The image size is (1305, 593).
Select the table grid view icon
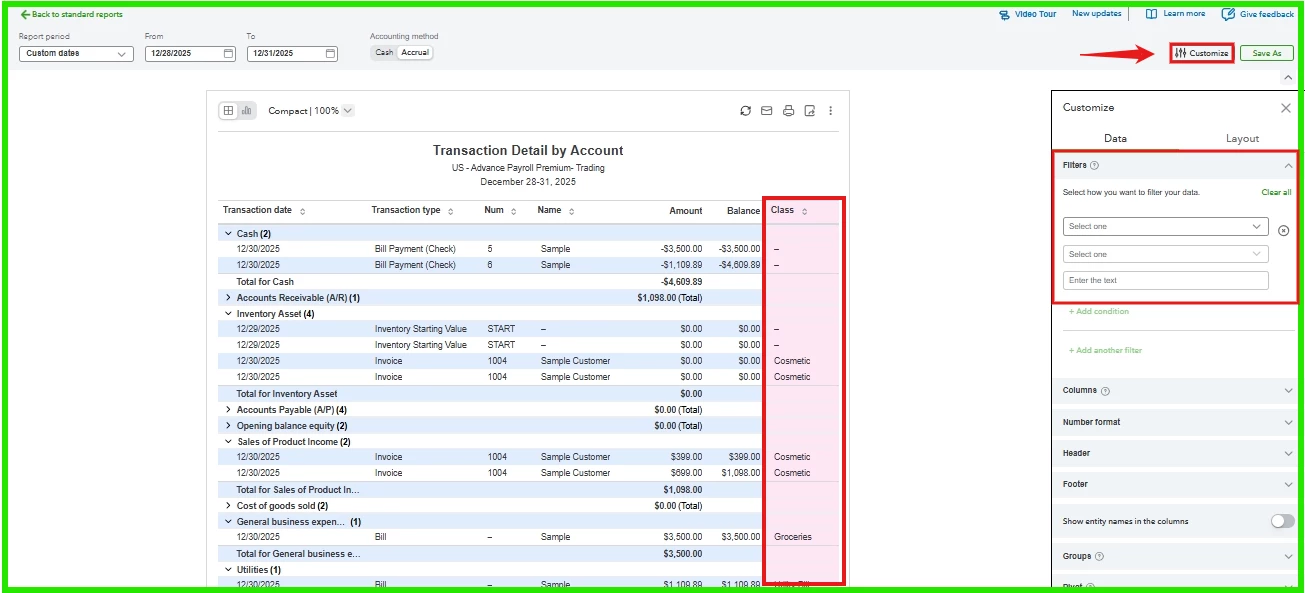[x=228, y=111]
